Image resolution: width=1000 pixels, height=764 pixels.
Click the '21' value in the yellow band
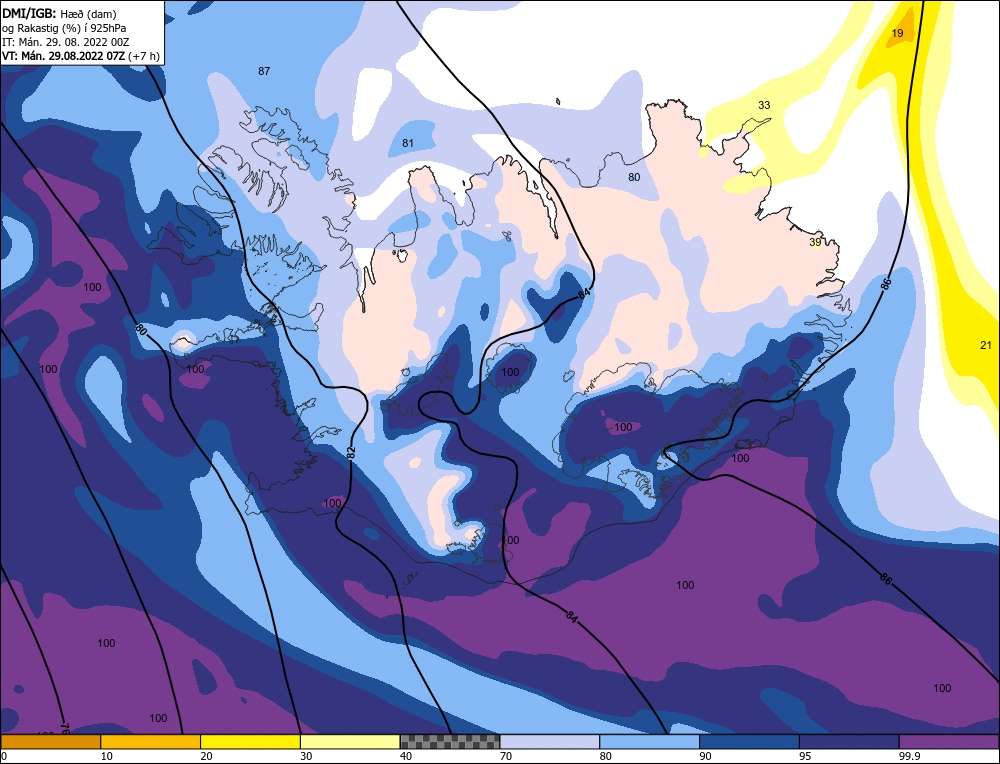(986, 345)
